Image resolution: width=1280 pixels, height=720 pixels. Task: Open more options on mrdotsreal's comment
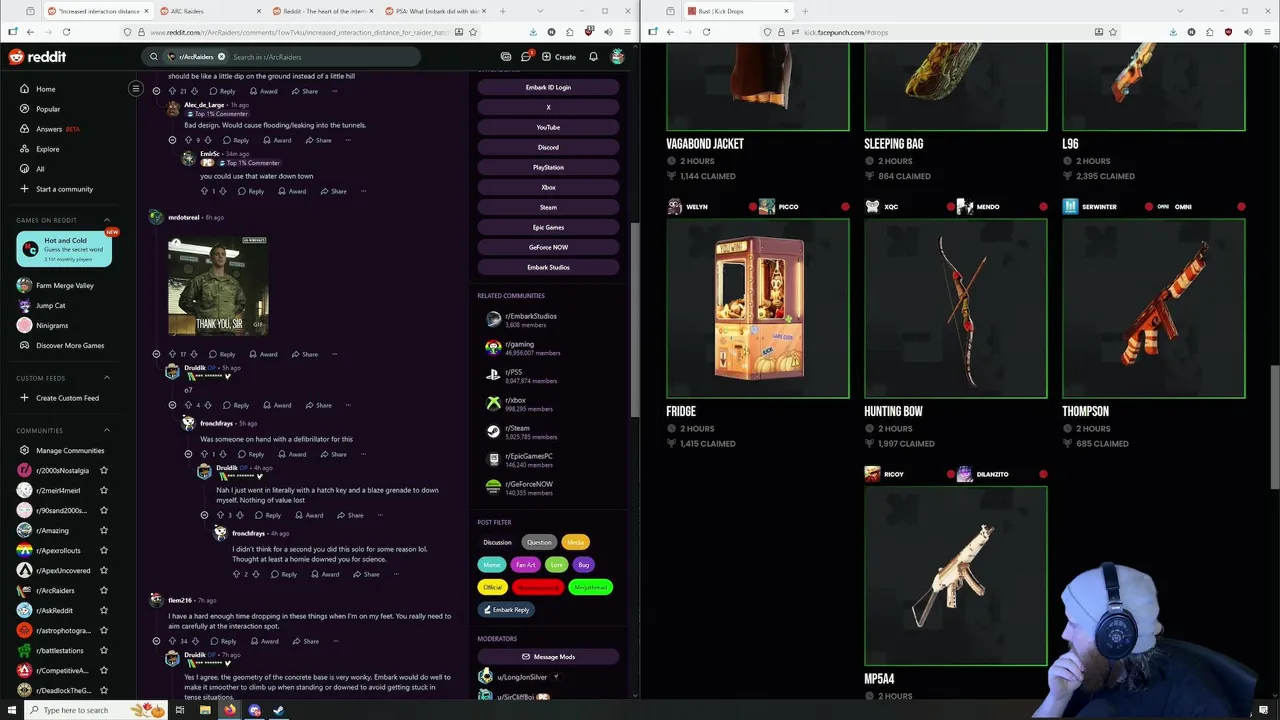click(x=334, y=354)
